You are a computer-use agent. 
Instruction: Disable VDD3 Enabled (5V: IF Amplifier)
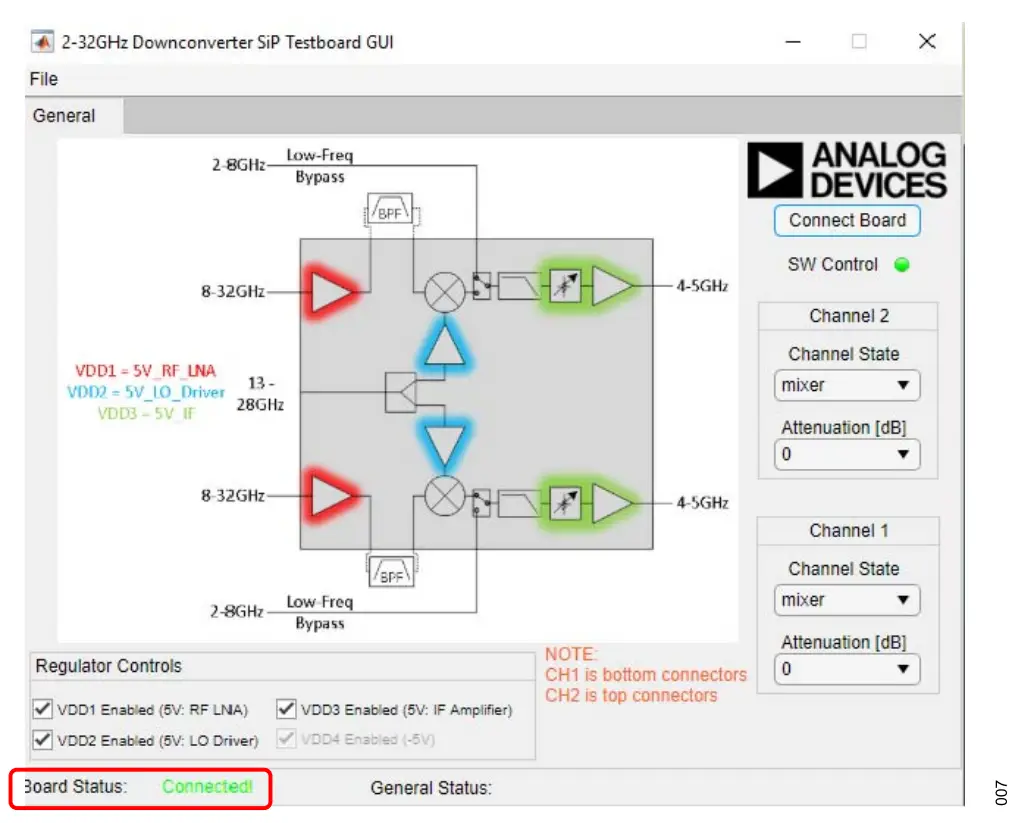point(286,710)
